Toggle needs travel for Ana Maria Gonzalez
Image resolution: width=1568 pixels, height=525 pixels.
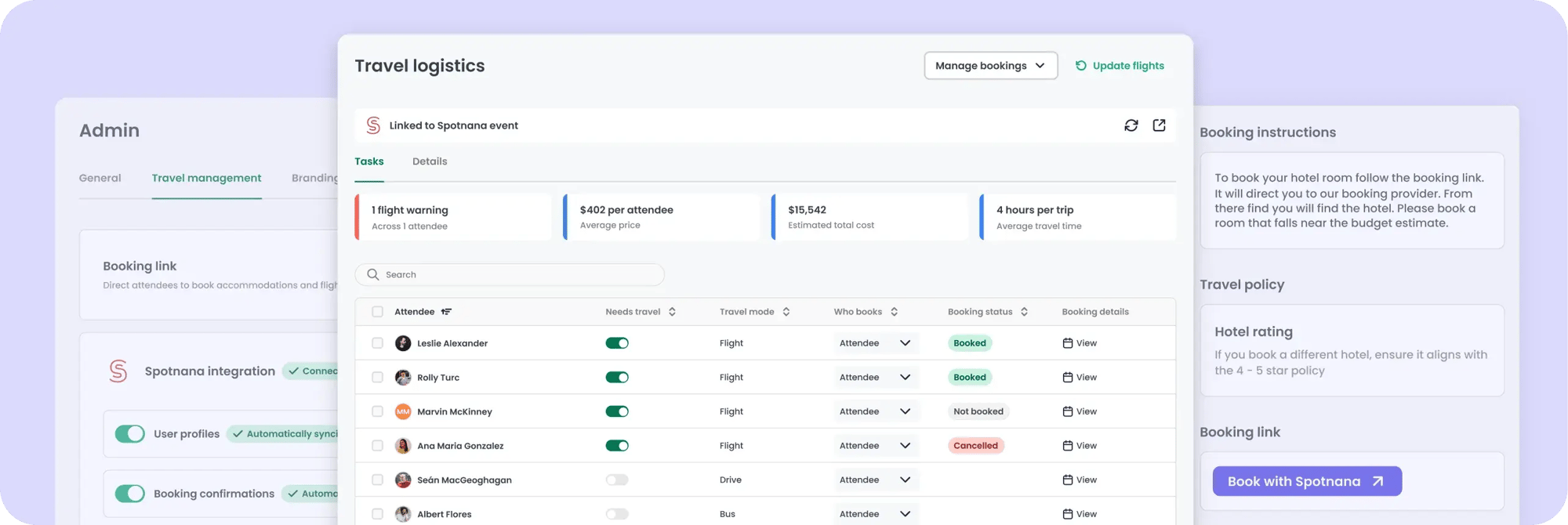tap(617, 446)
